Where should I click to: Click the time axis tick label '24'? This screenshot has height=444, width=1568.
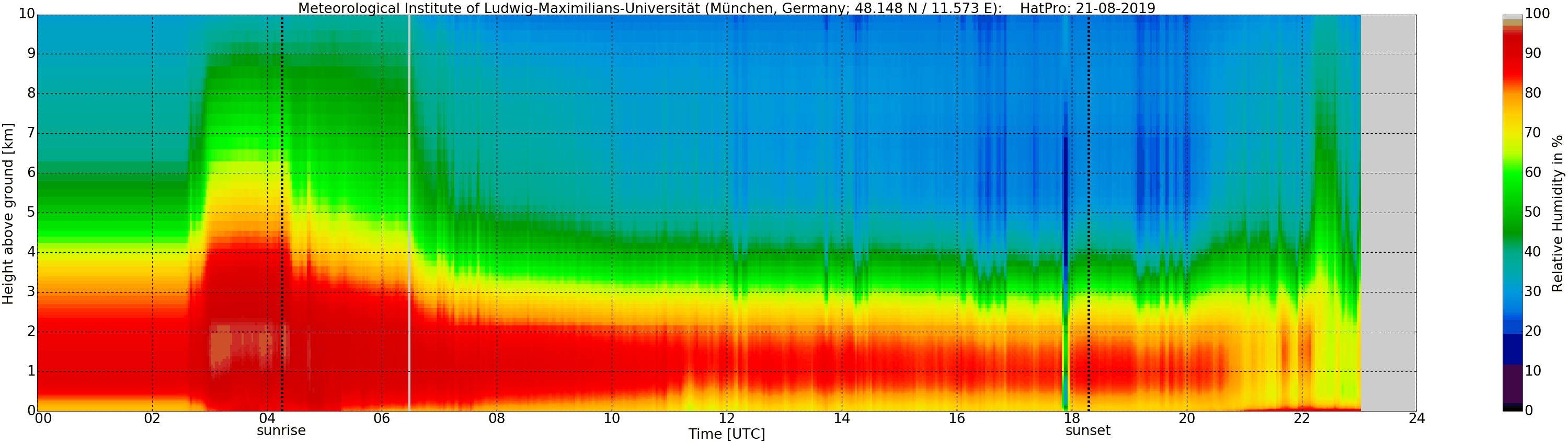tap(1416, 418)
